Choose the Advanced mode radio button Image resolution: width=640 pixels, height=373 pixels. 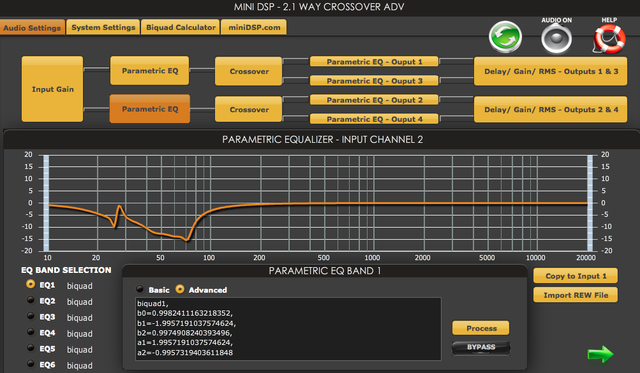click(x=180, y=289)
